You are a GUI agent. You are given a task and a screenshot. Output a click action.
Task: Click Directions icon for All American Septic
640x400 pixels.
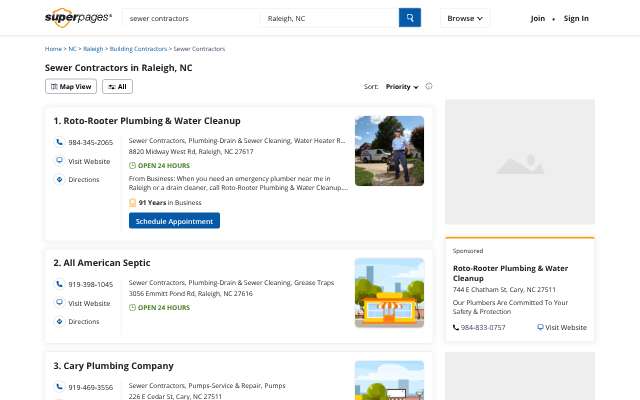tap(60, 321)
